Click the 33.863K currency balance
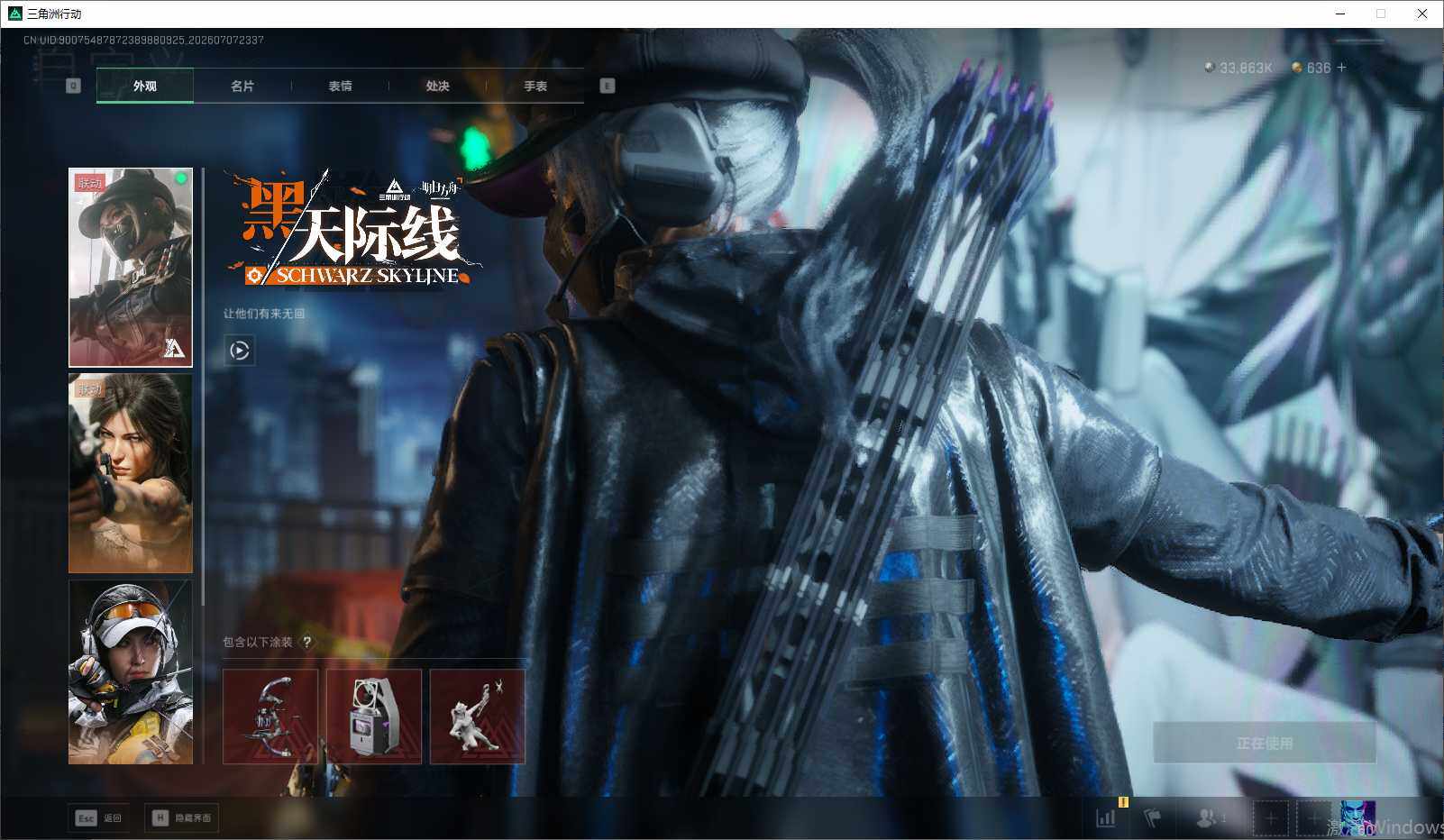 pos(1239,68)
